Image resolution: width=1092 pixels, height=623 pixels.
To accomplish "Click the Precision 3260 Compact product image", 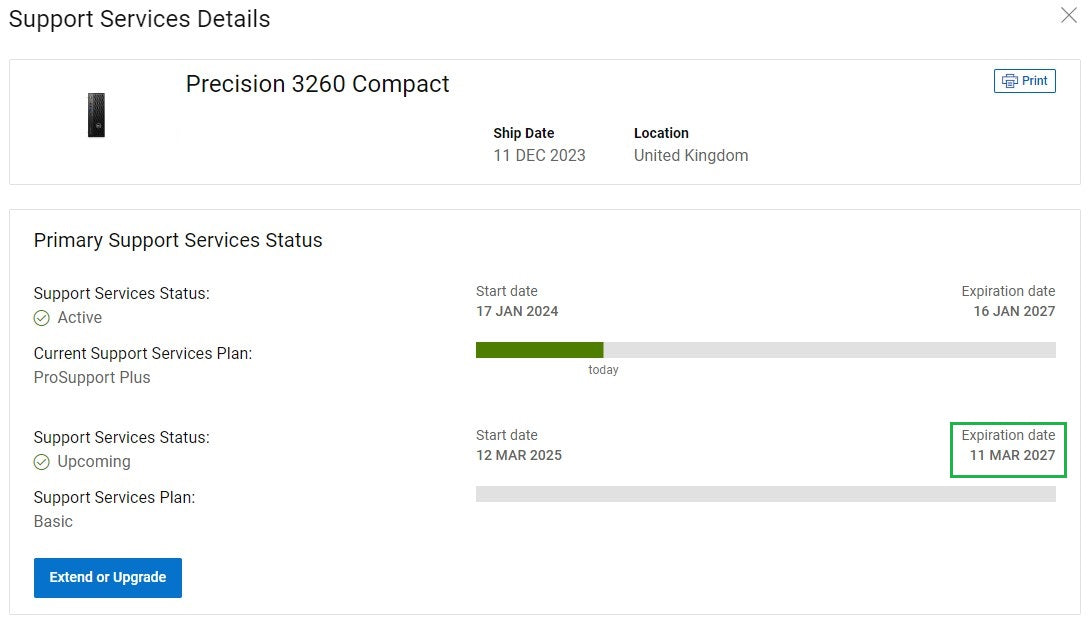I will tap(96, 115).
